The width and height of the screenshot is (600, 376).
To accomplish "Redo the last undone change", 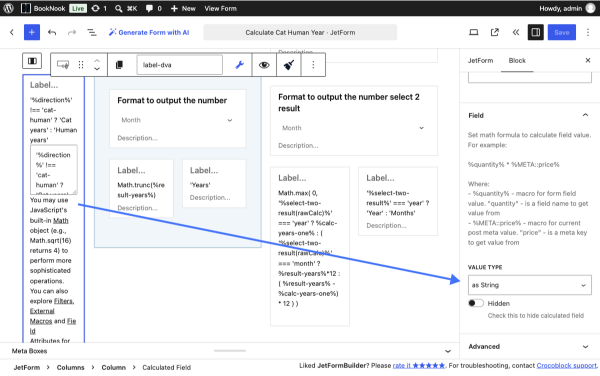I will click(x=72, y=32).
